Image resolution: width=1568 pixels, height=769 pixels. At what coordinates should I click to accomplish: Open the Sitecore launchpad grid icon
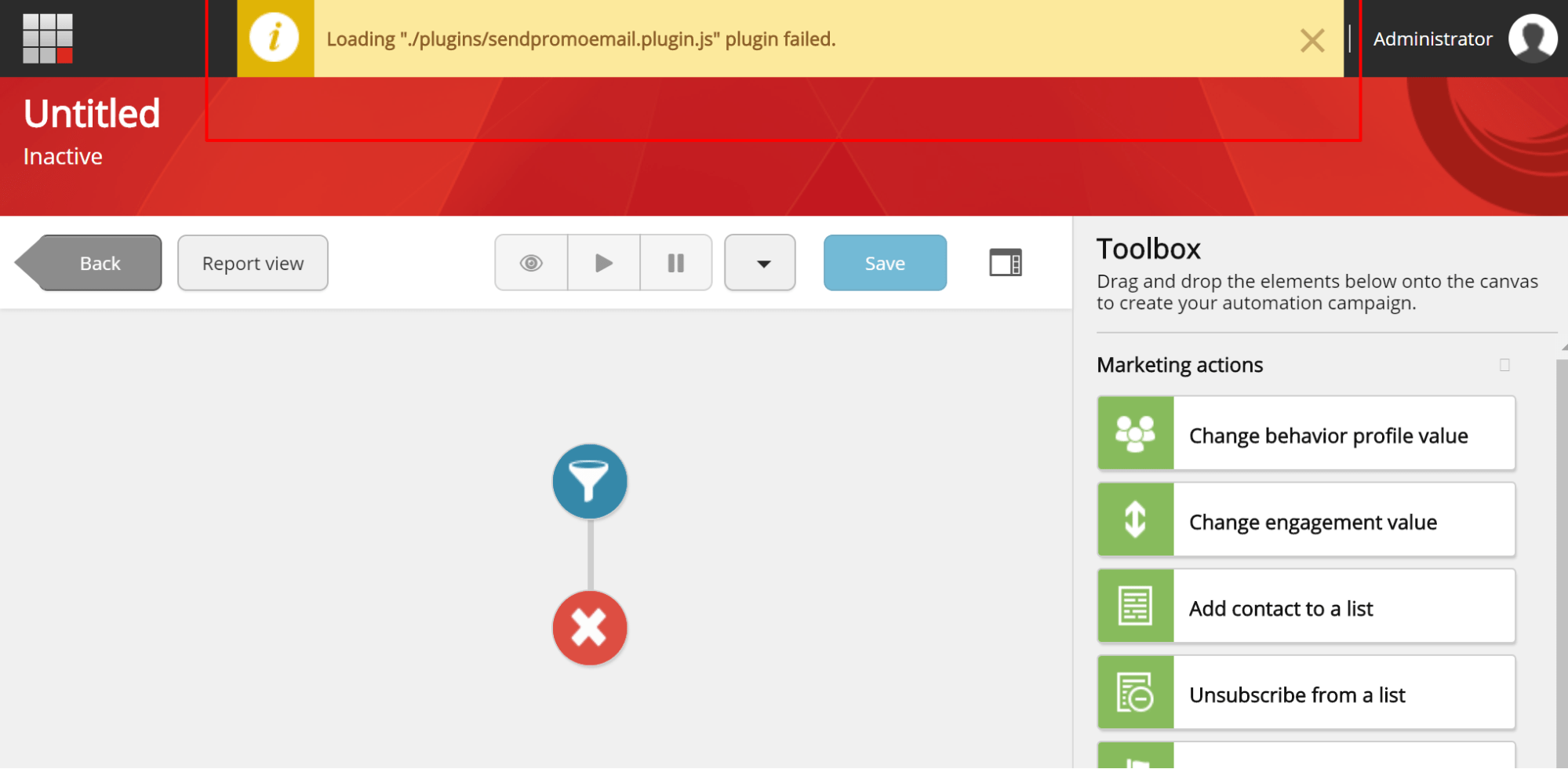coord(47,38)
